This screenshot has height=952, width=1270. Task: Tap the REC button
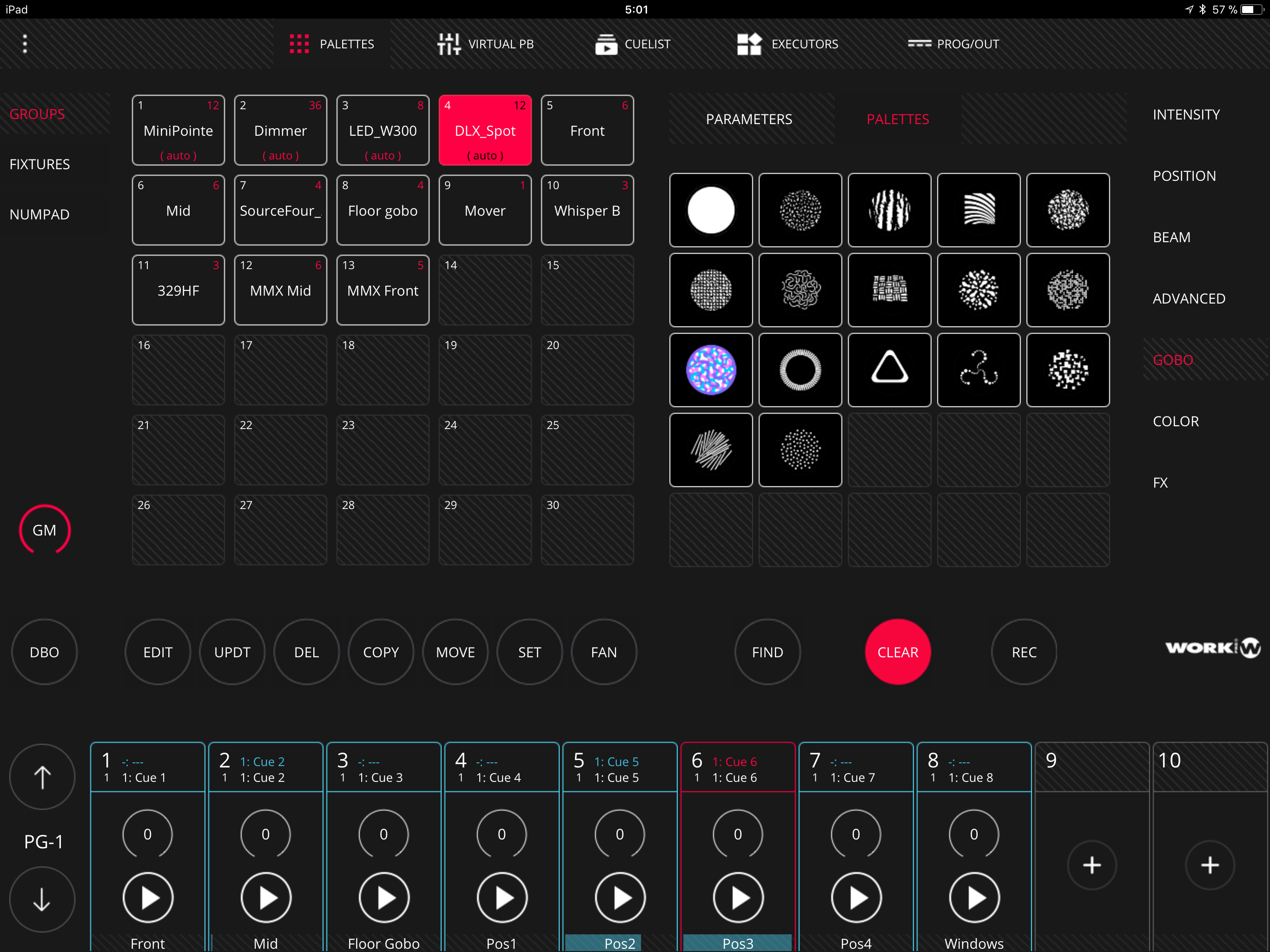1024,652
